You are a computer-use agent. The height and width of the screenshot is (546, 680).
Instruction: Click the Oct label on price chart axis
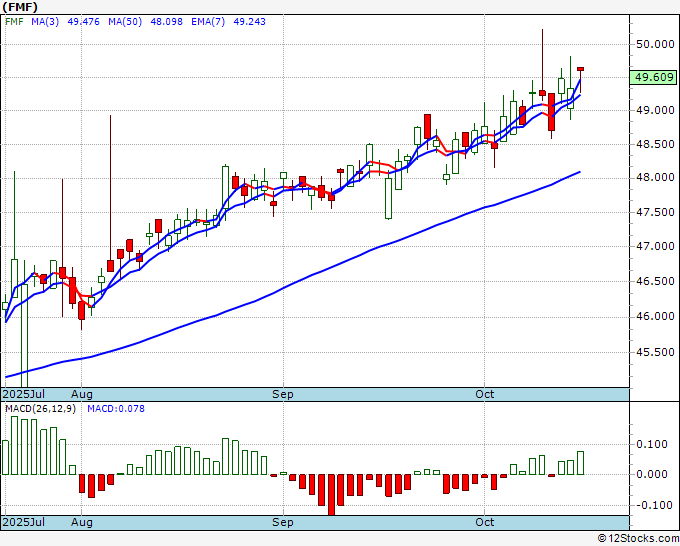(x=484, y=394)
